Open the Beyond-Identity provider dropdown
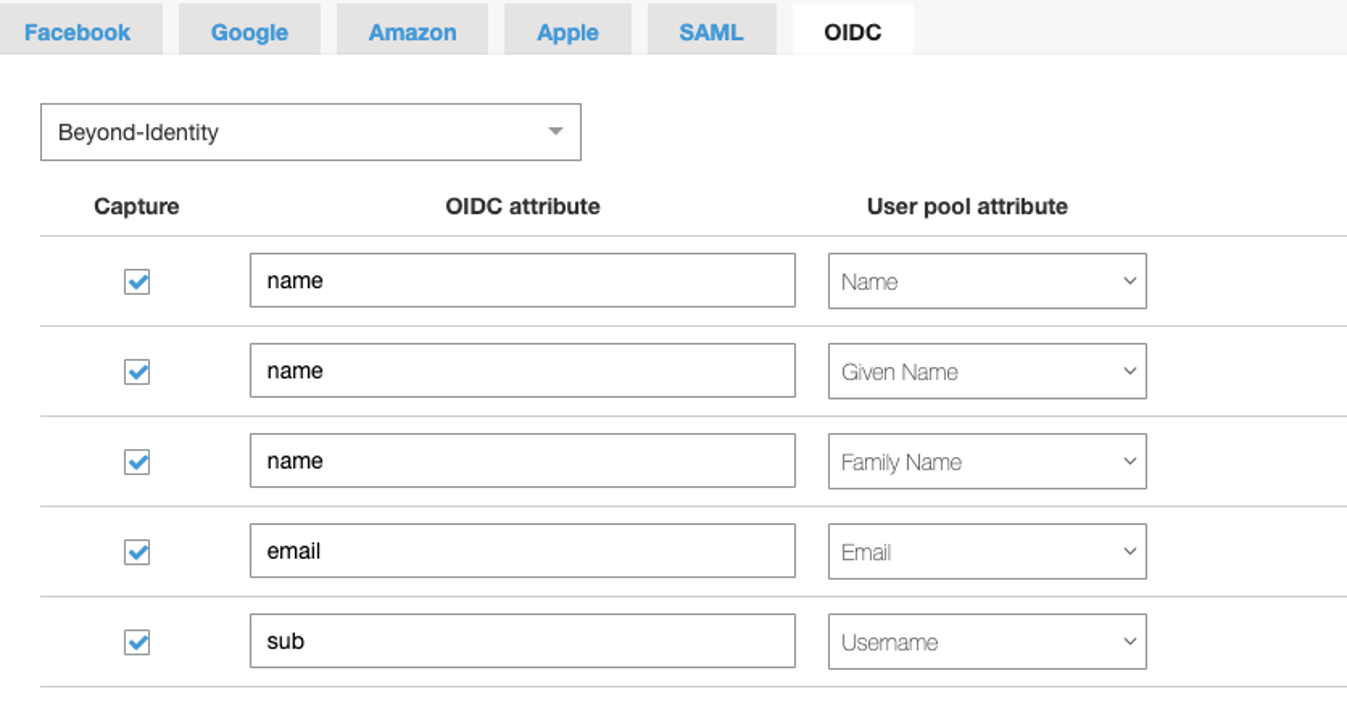 (x=310, y=132)
